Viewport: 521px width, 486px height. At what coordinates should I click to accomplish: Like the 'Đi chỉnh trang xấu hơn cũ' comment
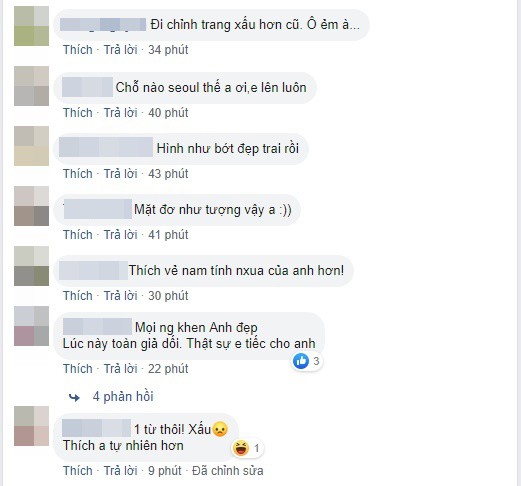click(78, 50)
